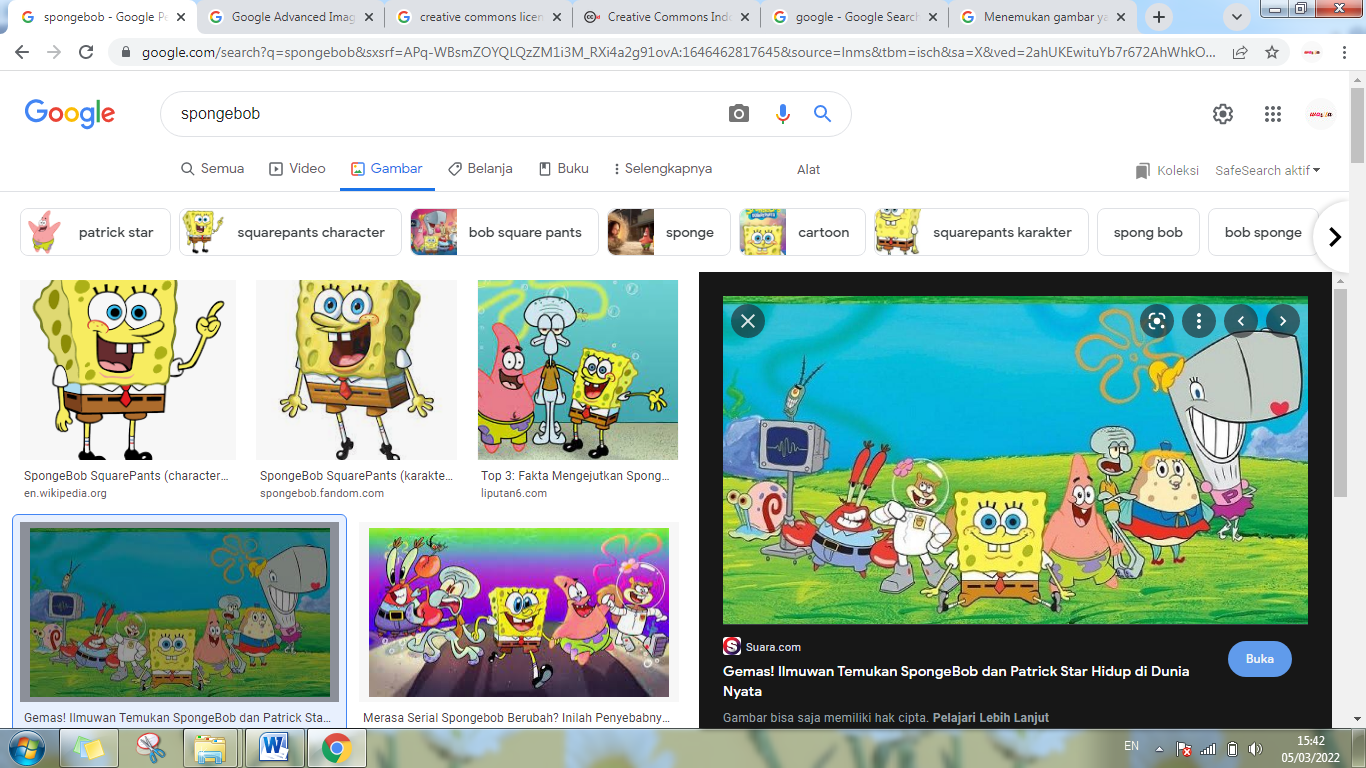
Task: Go to next image in preview
Action: (1283, 321)
